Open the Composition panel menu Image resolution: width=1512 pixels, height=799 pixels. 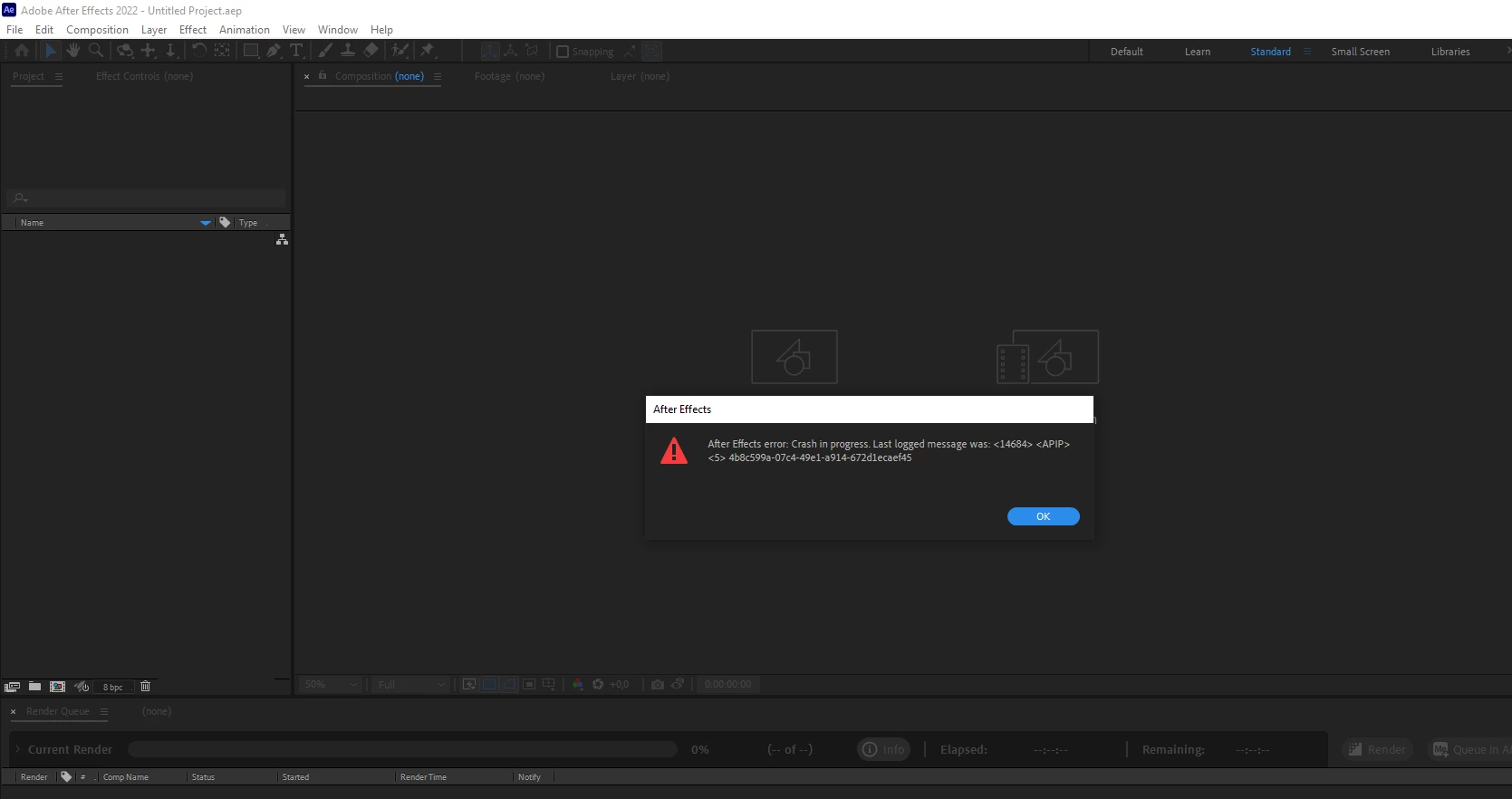tap(438, 76)
